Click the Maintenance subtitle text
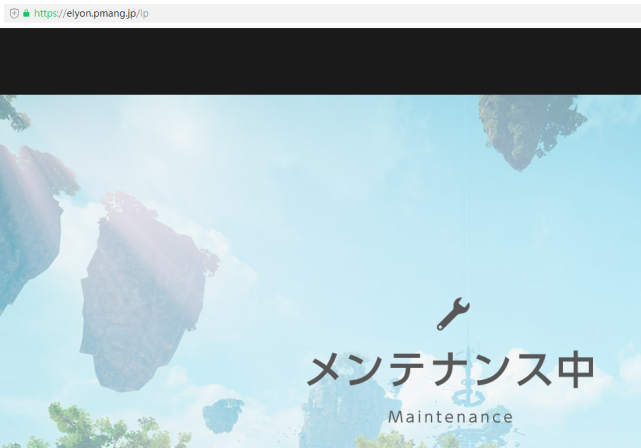 [450, 417]
